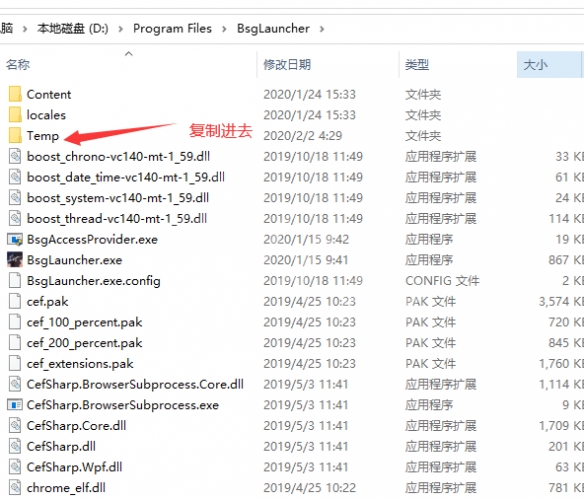Toggle sort arrow above 名称 column
The width and height of the screenshot is (584, 500).
[128, 54]
